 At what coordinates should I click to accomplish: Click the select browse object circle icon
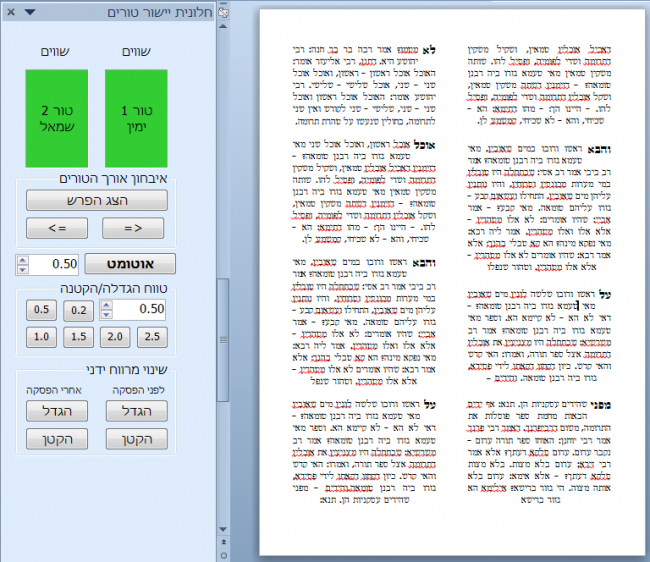(x=223, y=555)
